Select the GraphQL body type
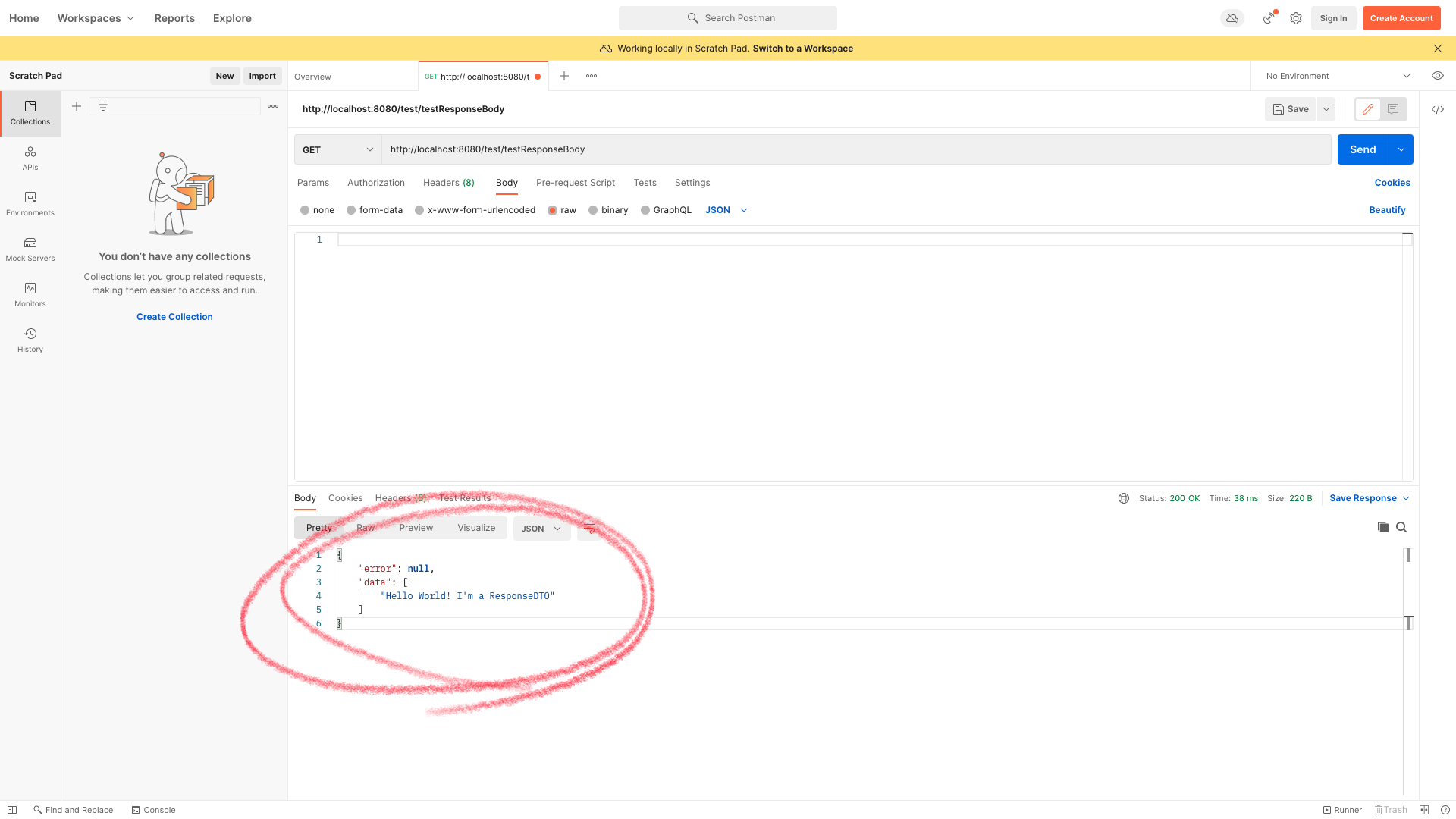 click(645, 210)
